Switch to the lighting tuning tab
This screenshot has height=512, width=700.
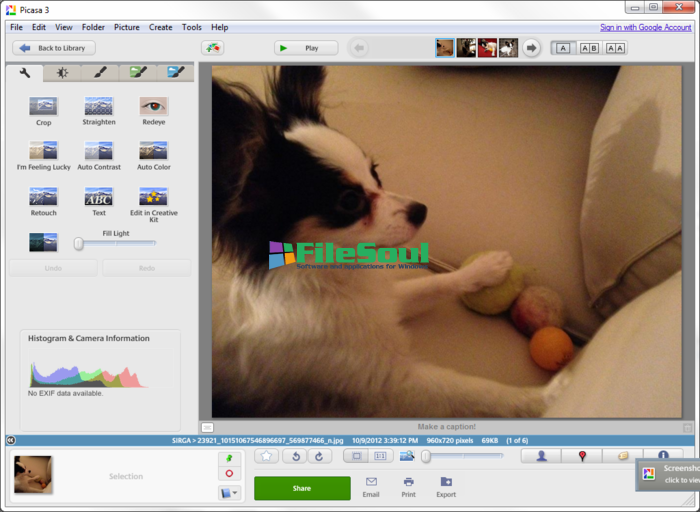click(x=62, y=73)
